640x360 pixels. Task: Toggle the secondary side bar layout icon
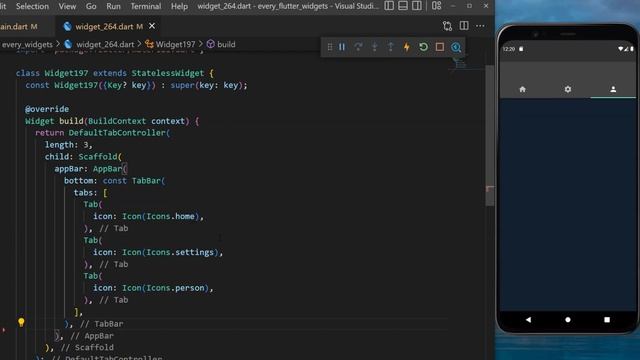(417, 6)
